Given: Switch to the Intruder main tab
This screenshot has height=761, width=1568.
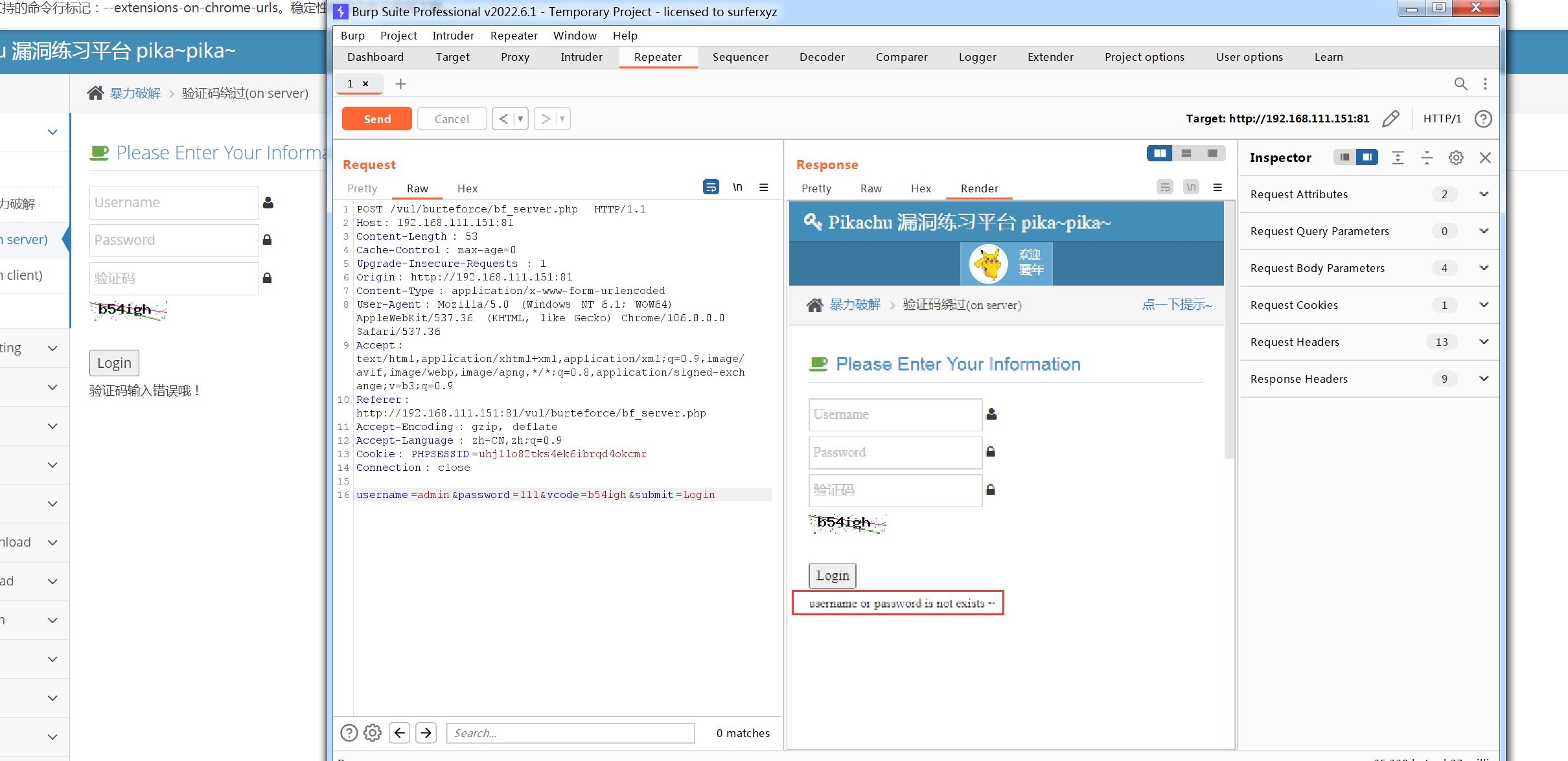Looking at the screenshot, I should (581, 57).
